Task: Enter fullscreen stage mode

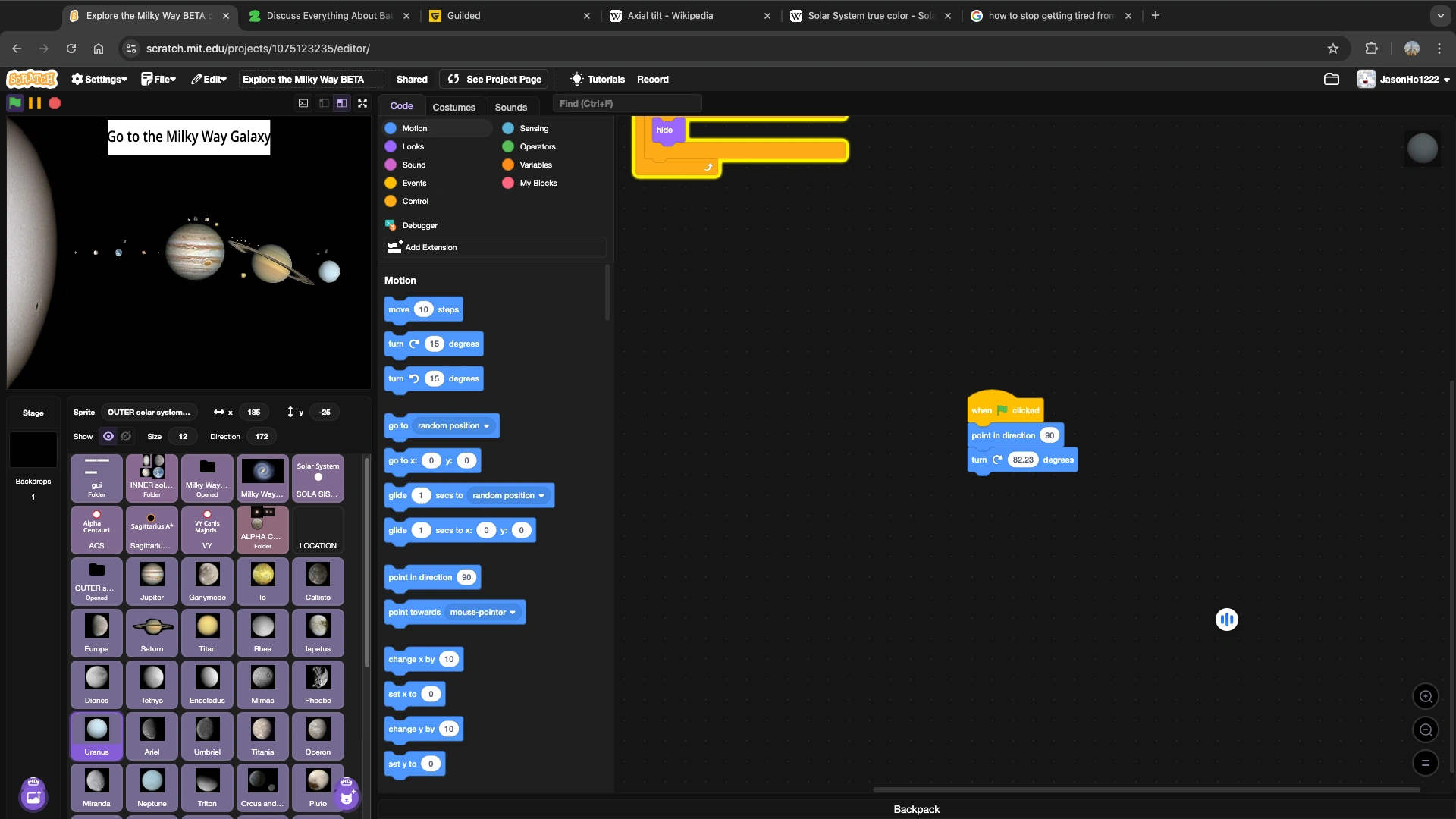Action: click(362, 103)
